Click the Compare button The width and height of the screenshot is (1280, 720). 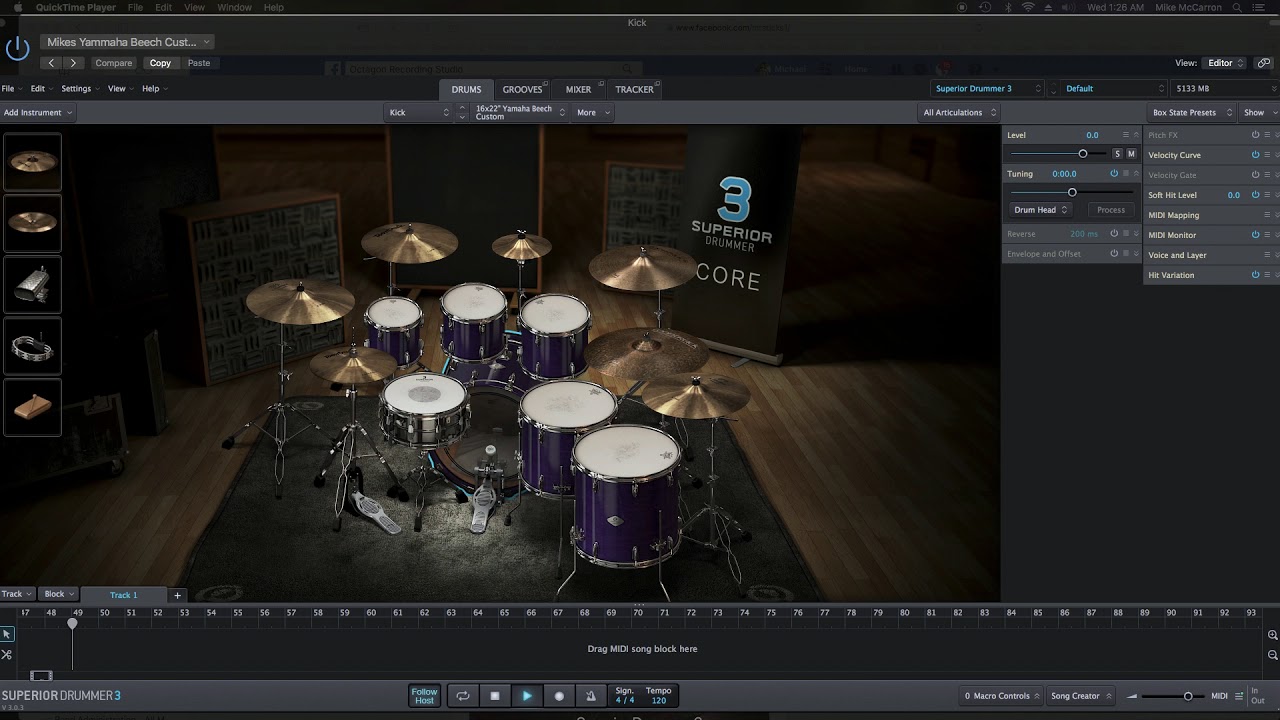(x=113, y=63)
